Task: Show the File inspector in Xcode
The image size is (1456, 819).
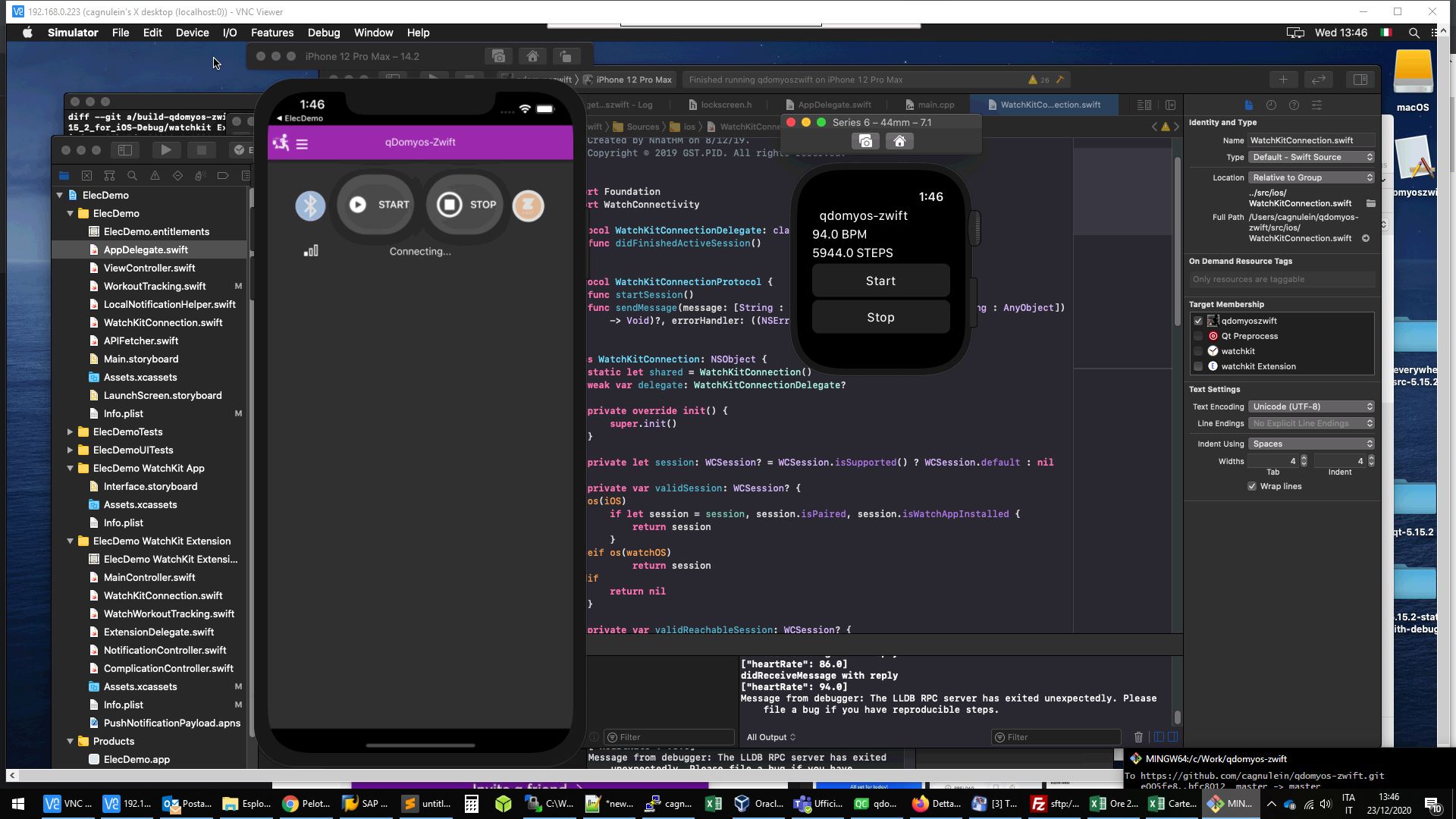Action: pos(1249,105)
